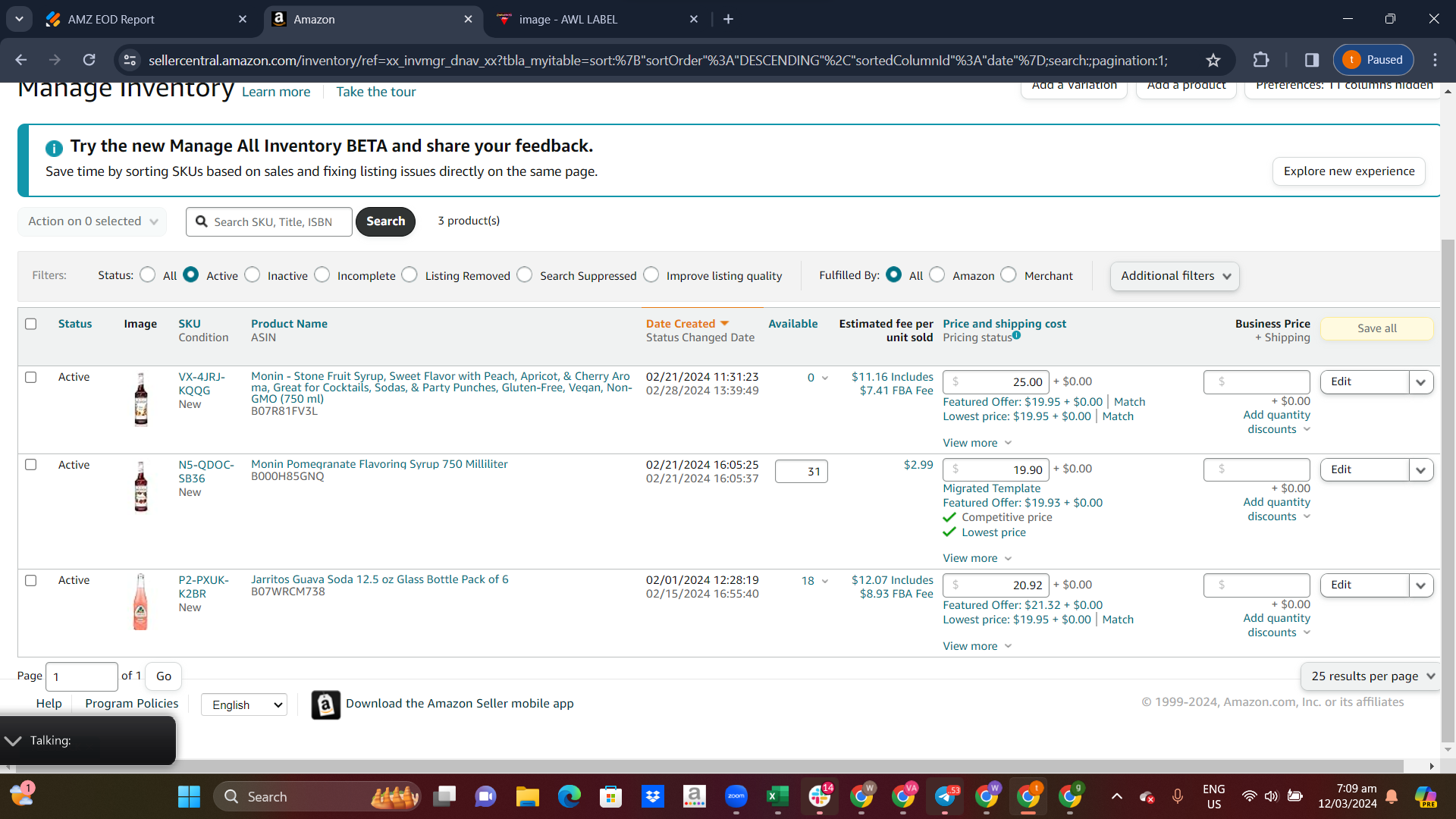Viewport: 1456px width, 819px height.
Task: Open Slack from the taskbar
Action: (820, 796)
